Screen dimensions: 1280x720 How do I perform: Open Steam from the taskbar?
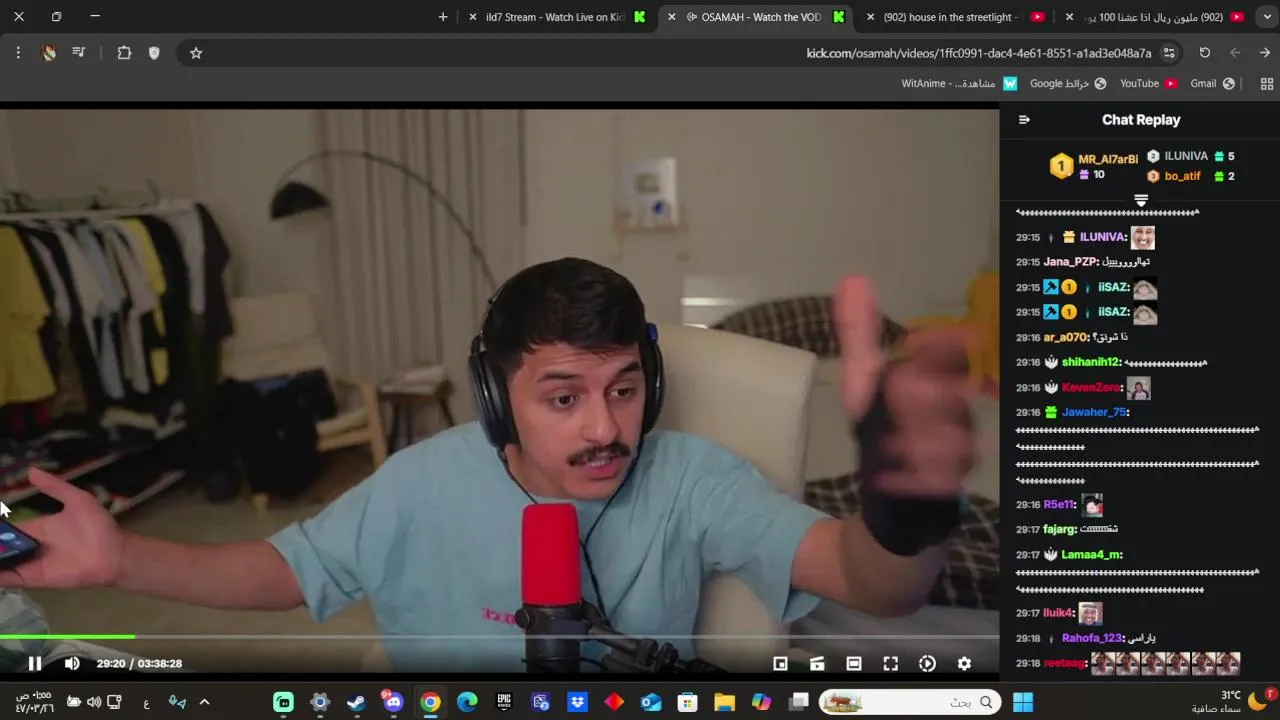coord(356,702)
